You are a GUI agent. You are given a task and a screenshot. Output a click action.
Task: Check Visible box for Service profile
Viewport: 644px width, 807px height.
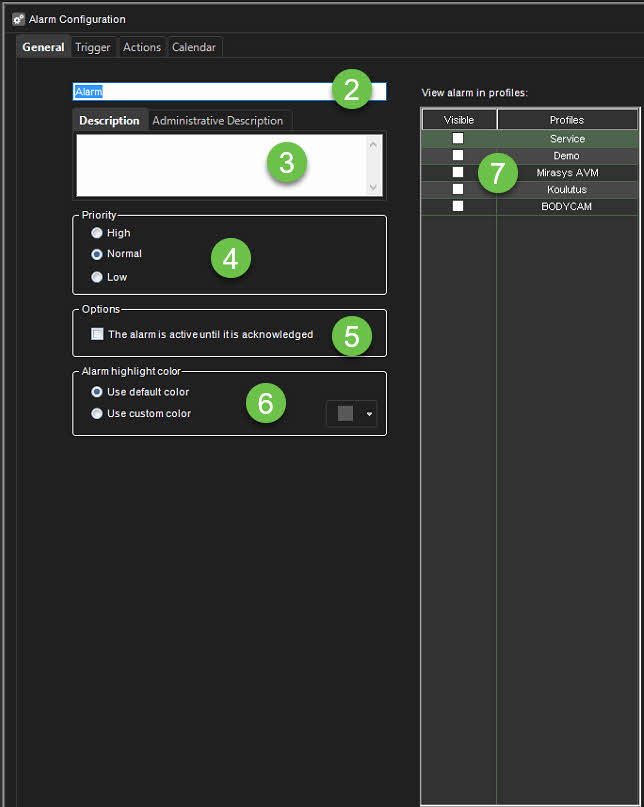(458, 139)
